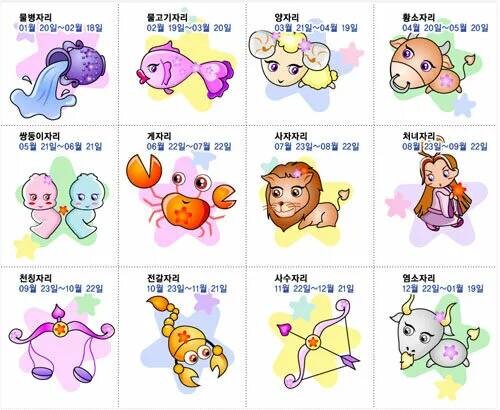Image resolution: width=500 pixels, height=410 pixels.
Task: Click the orange Cancer crab illustration
Action: tap(181, 193)
